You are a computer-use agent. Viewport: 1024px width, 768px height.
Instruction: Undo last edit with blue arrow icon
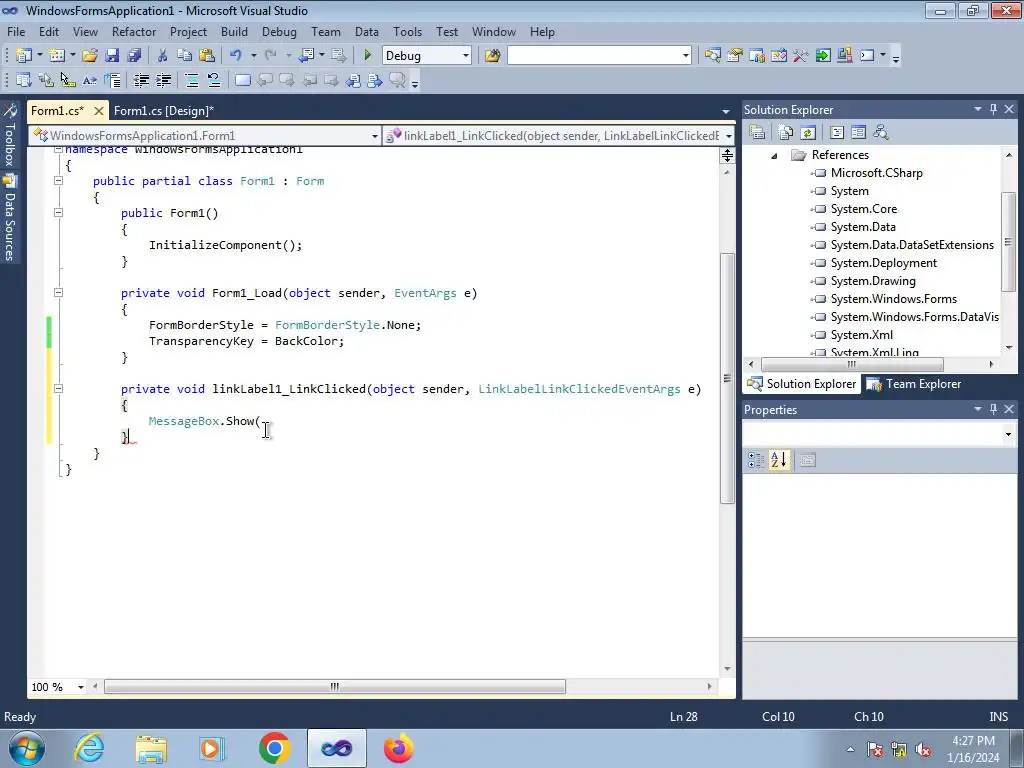(236, 56)
